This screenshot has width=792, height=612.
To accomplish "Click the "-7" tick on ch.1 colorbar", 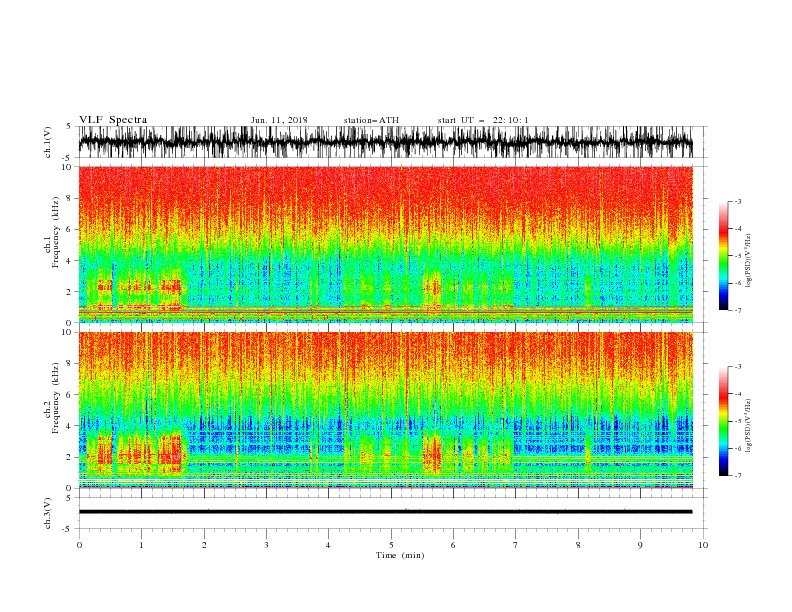I will click(737, 310).
